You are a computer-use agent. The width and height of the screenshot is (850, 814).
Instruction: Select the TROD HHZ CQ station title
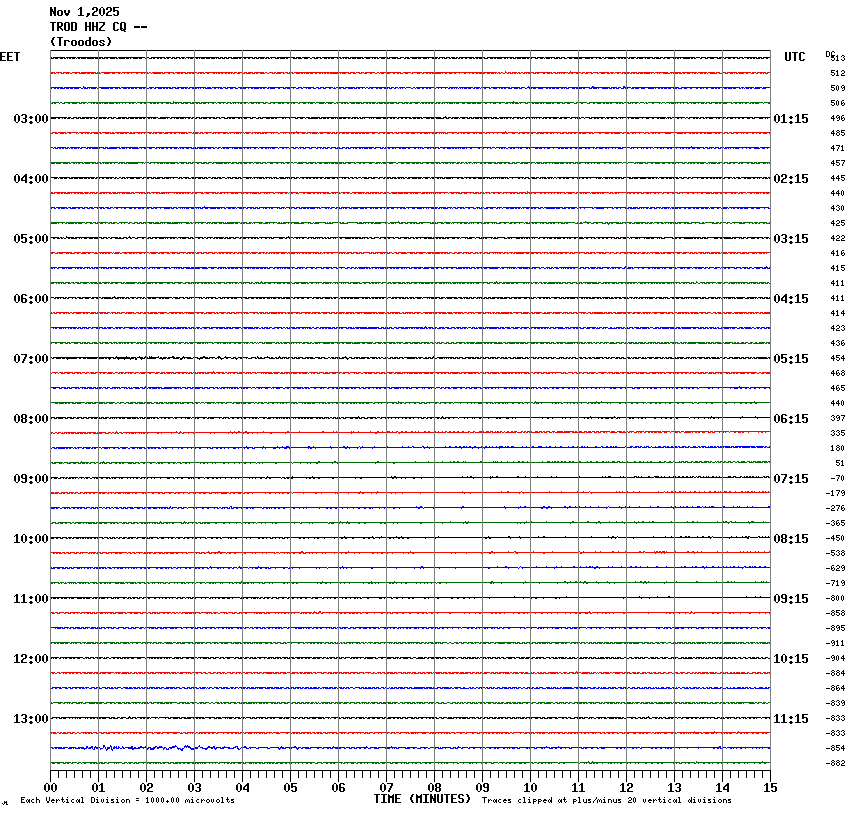[98, 27]
